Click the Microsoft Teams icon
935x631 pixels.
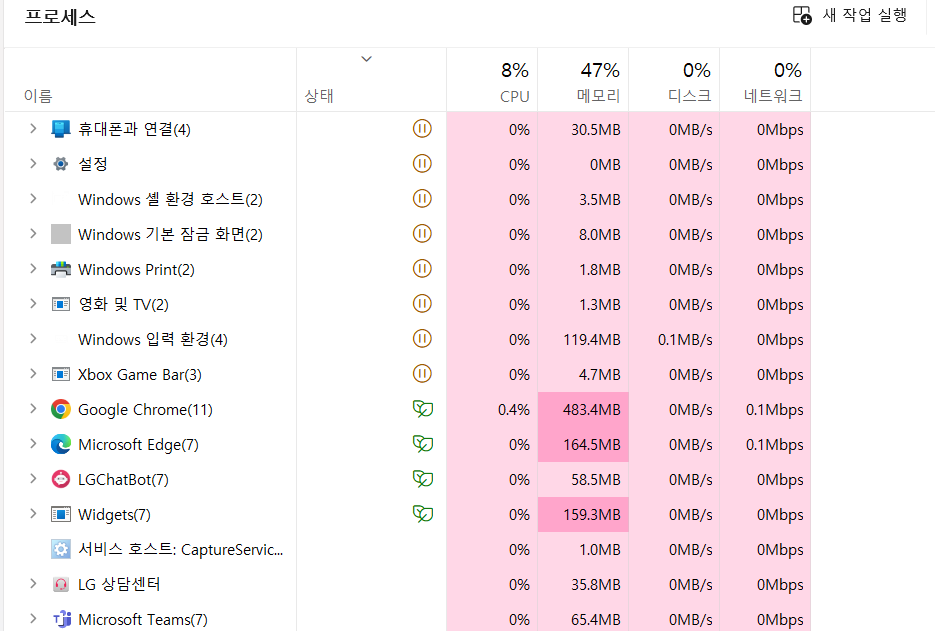(x=62, y=619)
